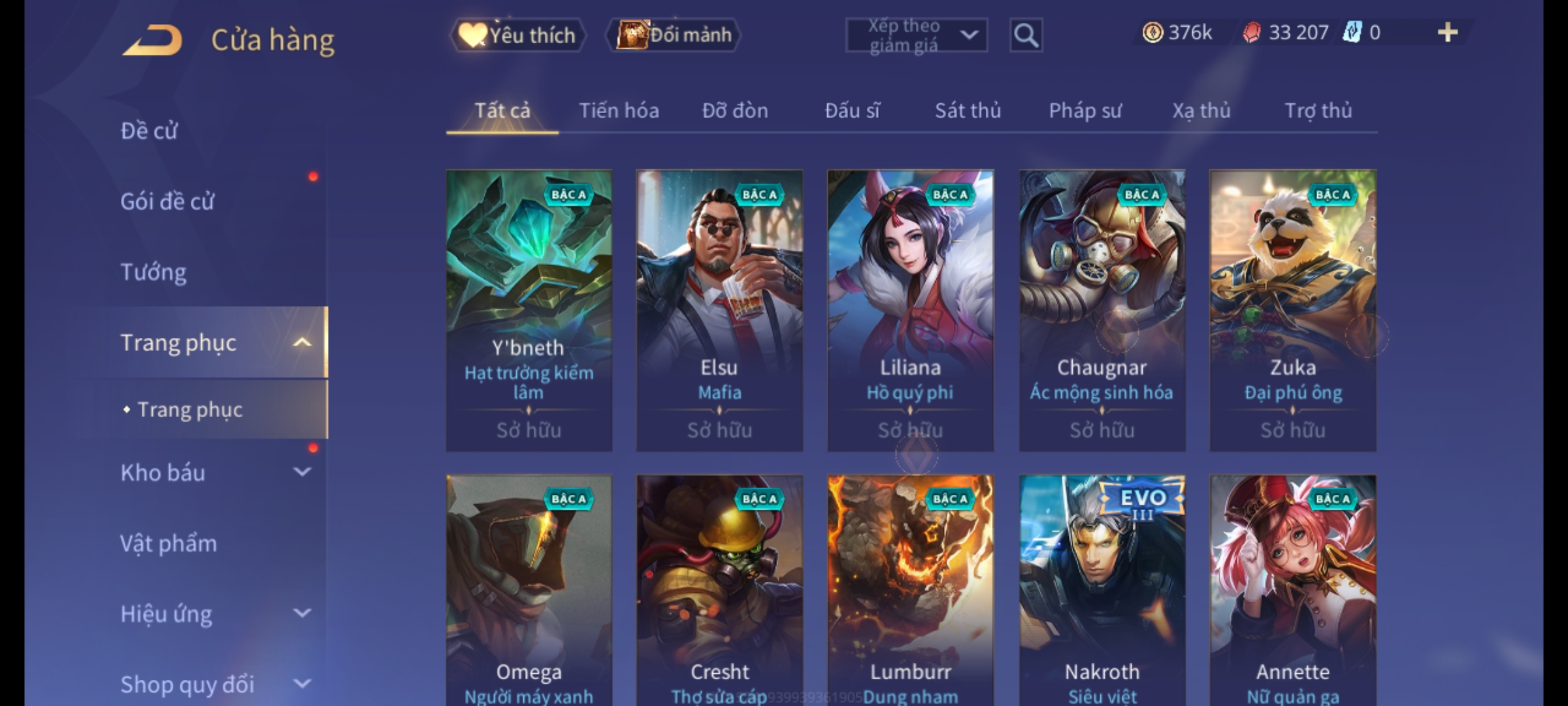This screenshot has height=706, width=1568.
Task: Expand the Shop quy đổi section
Action: coord(302,684)
